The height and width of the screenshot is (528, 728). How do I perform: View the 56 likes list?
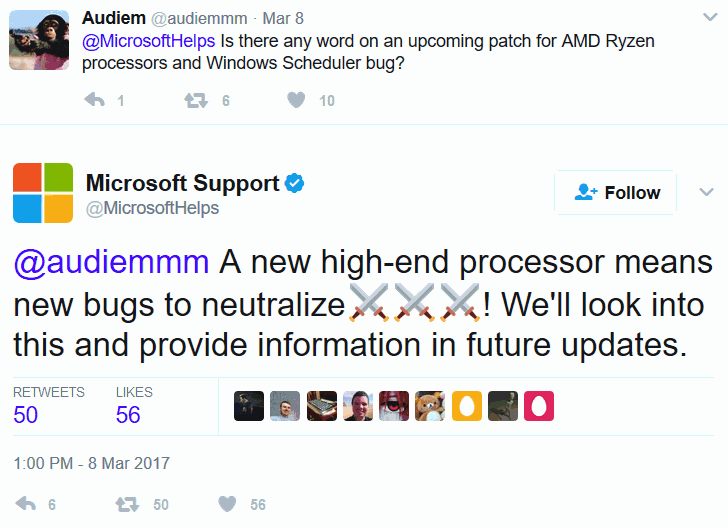pos(134,405)
